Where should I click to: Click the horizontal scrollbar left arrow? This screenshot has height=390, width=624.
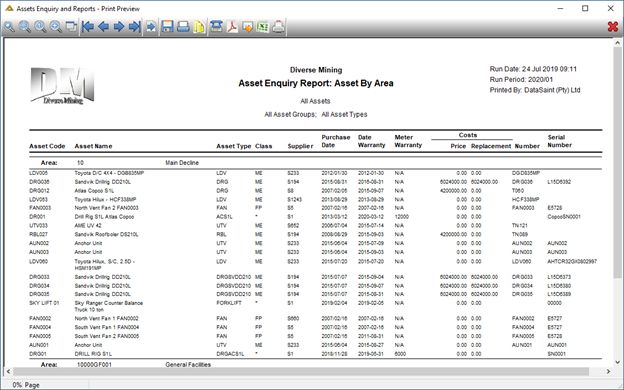click(x=8, y=371)
